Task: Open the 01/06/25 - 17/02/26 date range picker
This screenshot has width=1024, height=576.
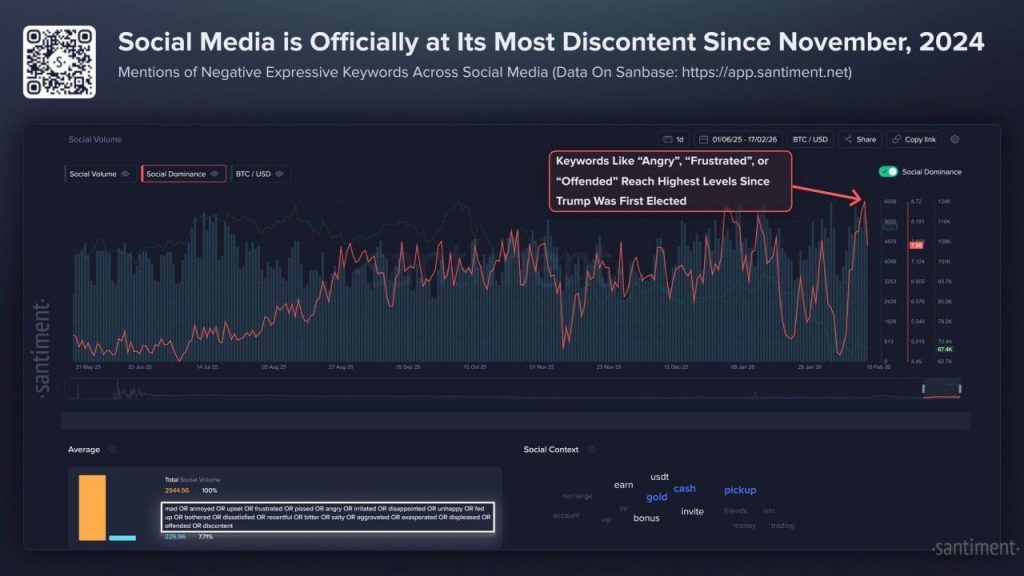Action: click(x=745, y=139)
